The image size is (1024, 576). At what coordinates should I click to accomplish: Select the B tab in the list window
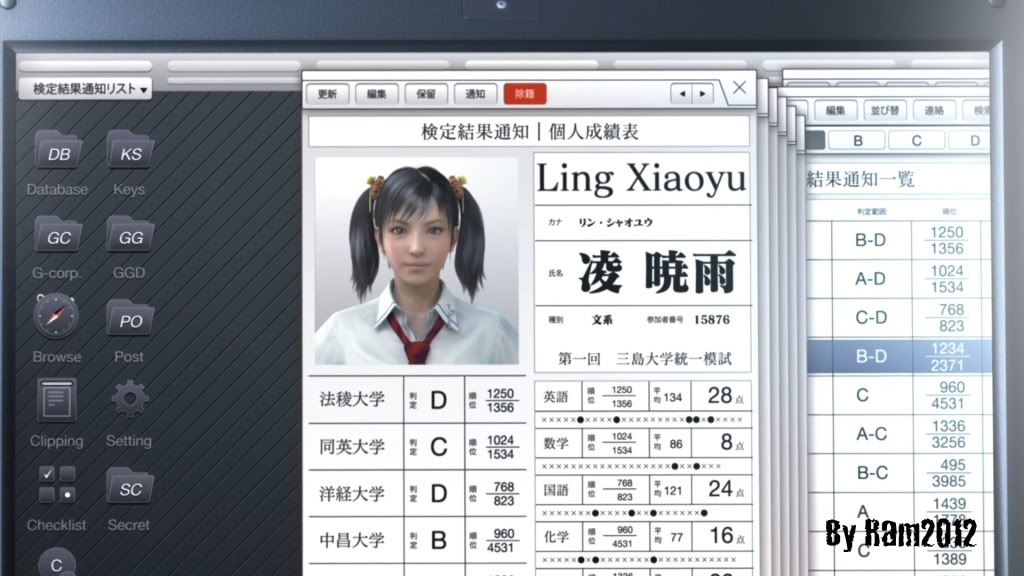click(x=857, y=140)
